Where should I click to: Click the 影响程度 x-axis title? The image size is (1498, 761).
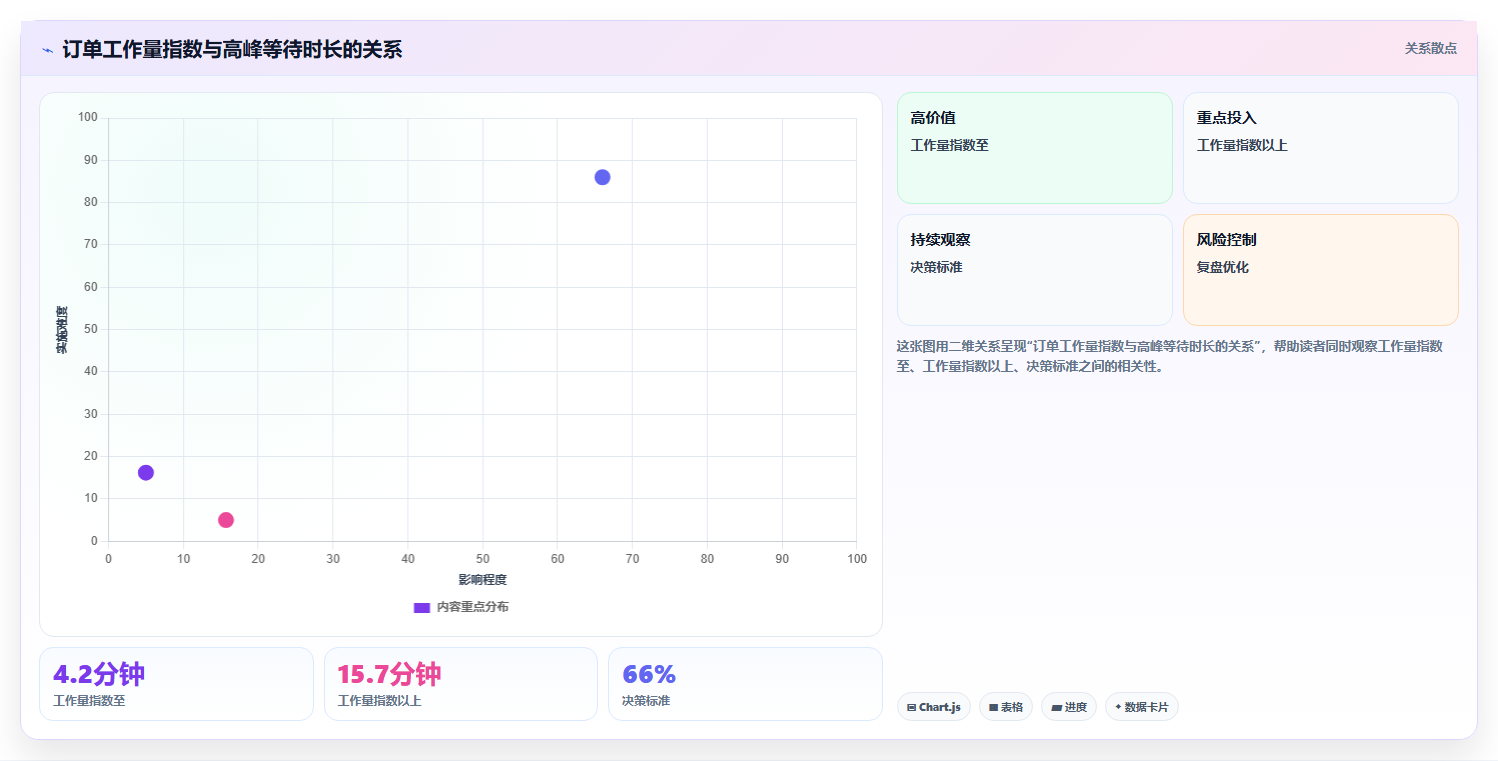482,580
